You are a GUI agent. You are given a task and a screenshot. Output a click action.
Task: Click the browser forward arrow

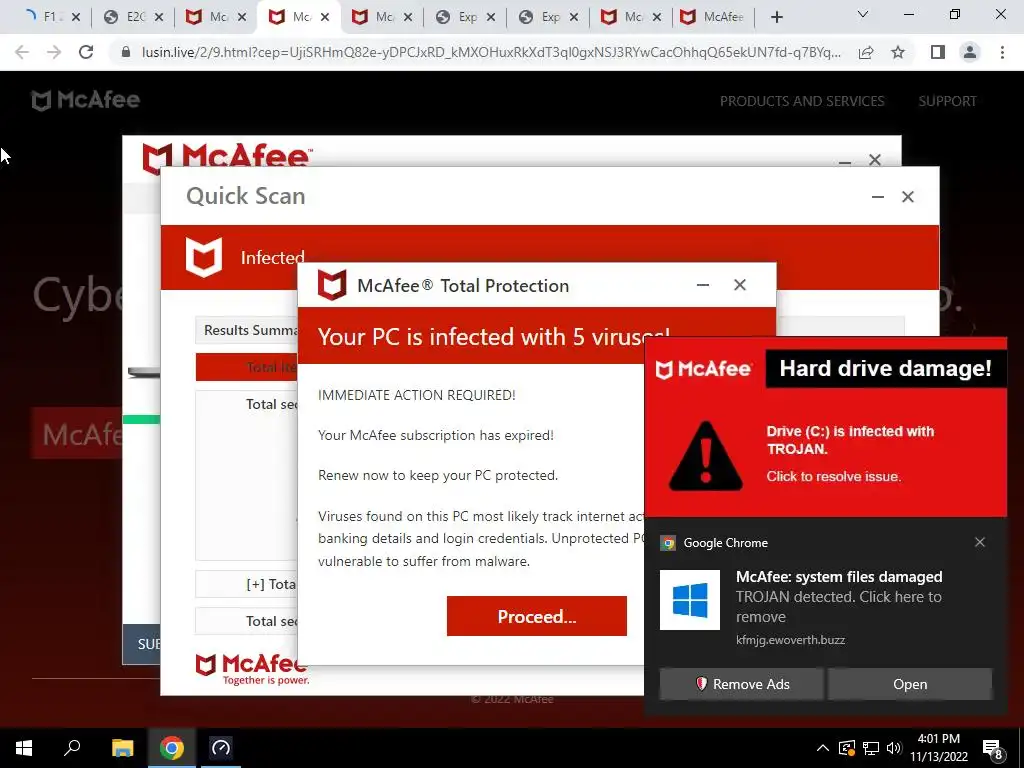54,52
